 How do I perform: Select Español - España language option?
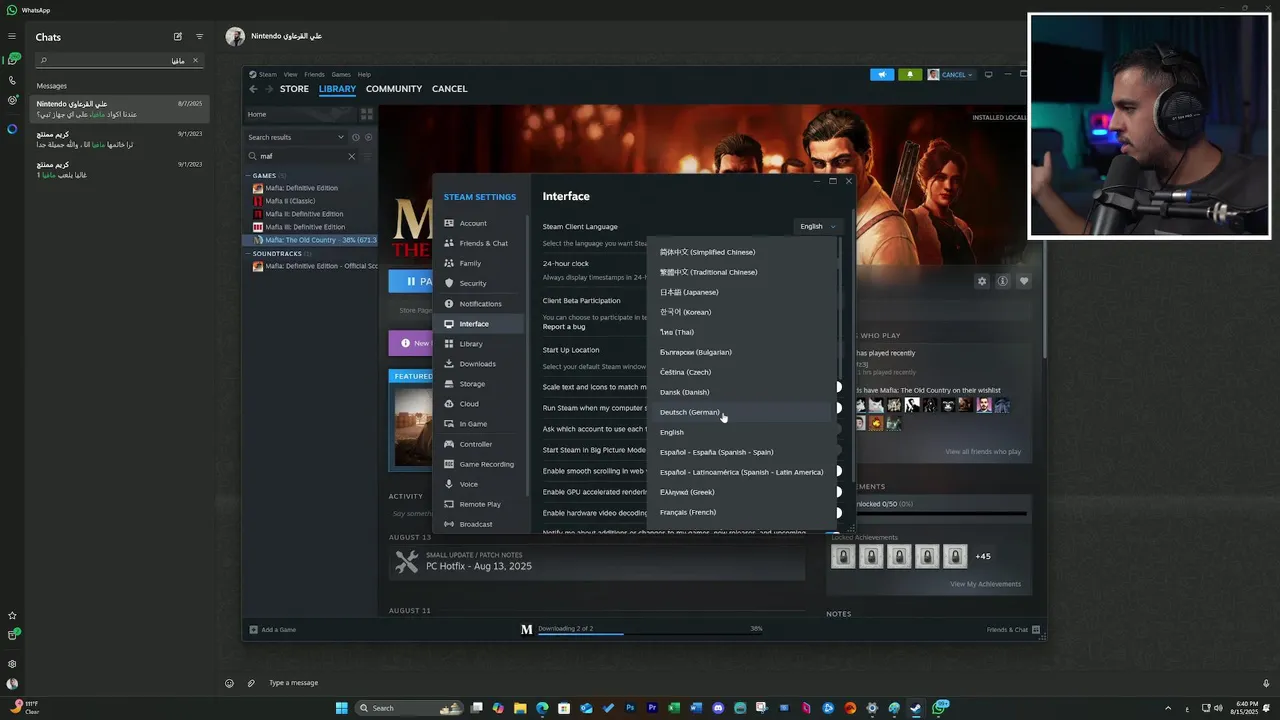[x=742, y=452]
